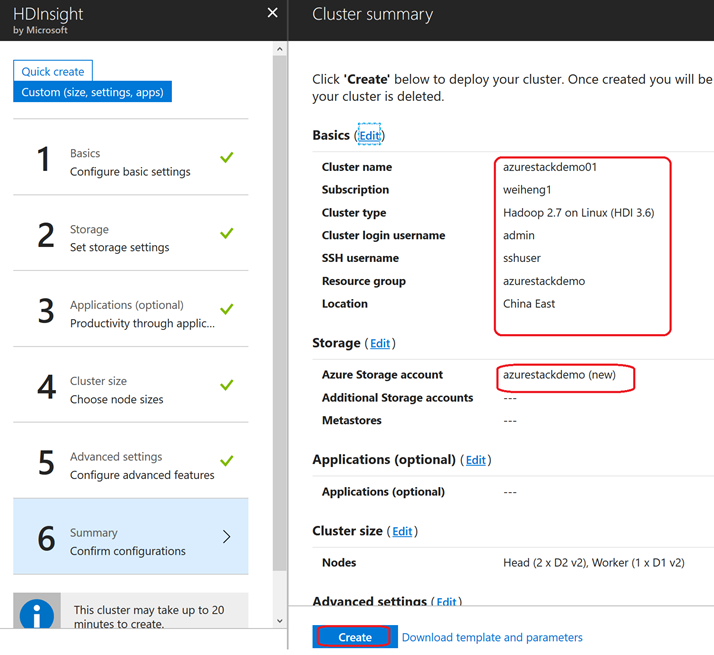Select resource group value azurestackdemo

click(544, 281)
